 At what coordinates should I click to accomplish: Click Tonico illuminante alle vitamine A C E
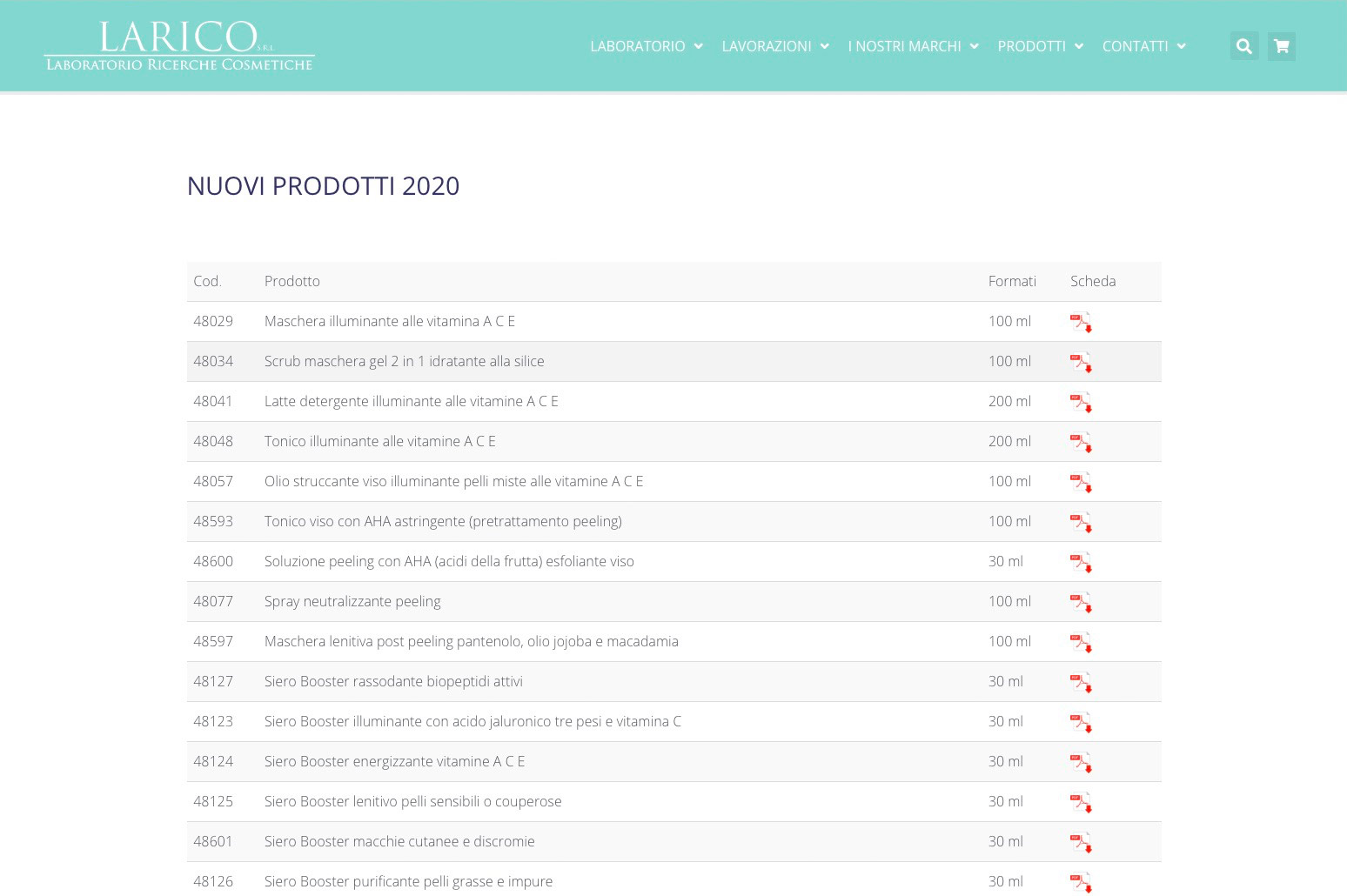[380, 441]
